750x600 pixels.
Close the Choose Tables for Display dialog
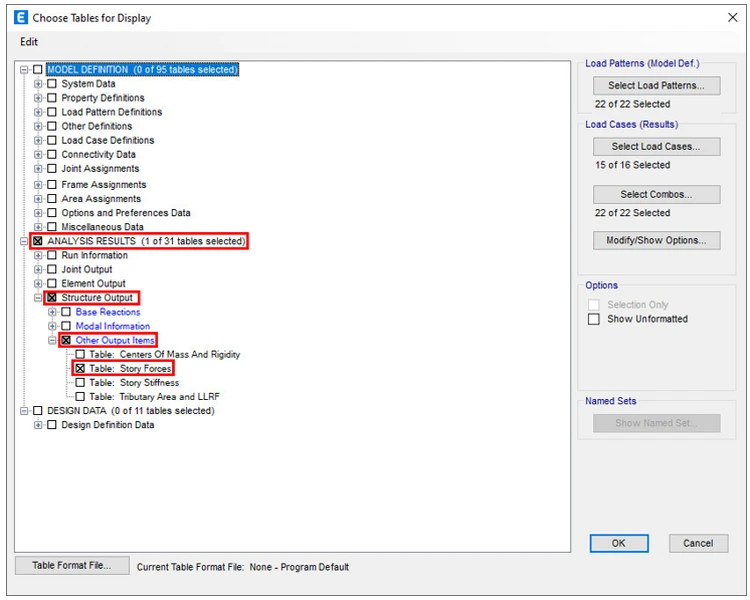(732, 17)
